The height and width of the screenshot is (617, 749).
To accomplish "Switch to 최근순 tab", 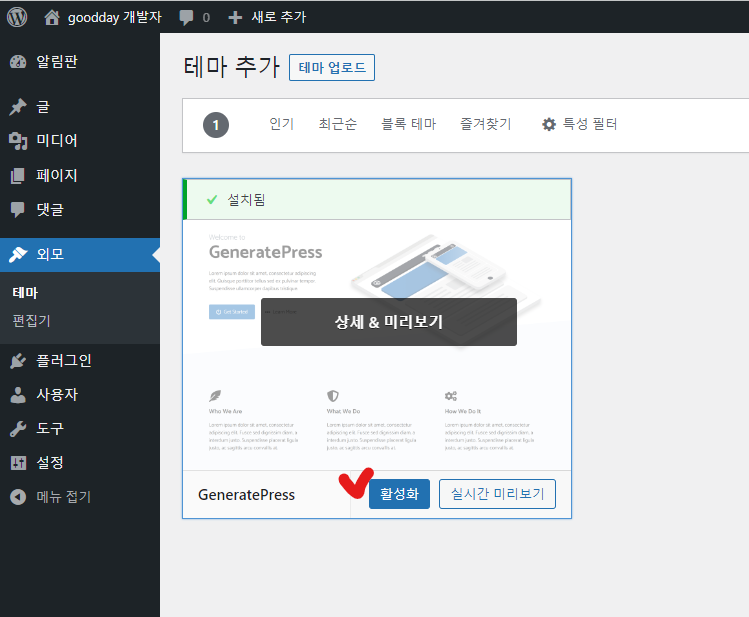I will click(338, 124).
